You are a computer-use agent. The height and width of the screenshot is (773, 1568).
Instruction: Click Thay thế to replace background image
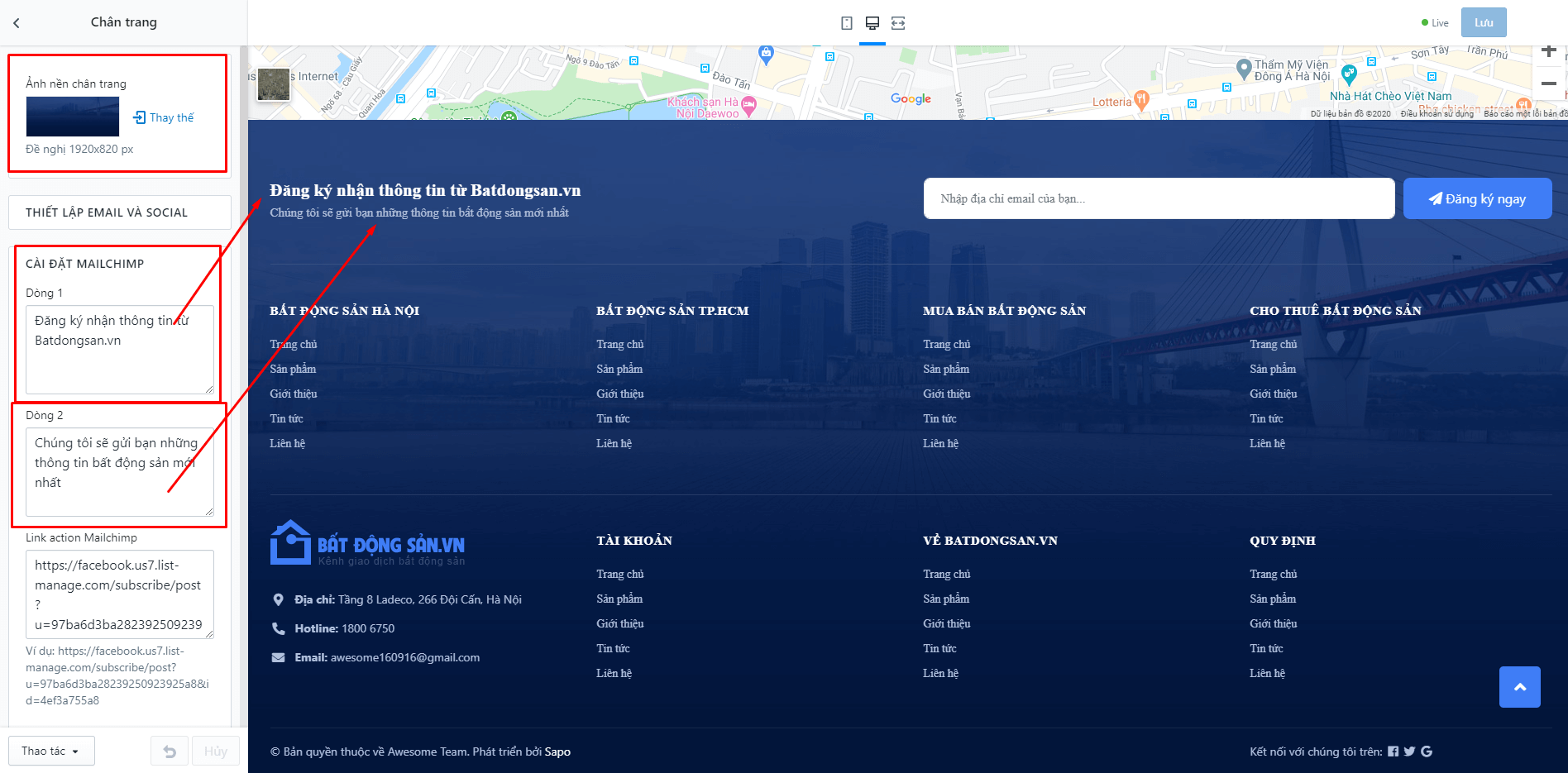(164, 117)
